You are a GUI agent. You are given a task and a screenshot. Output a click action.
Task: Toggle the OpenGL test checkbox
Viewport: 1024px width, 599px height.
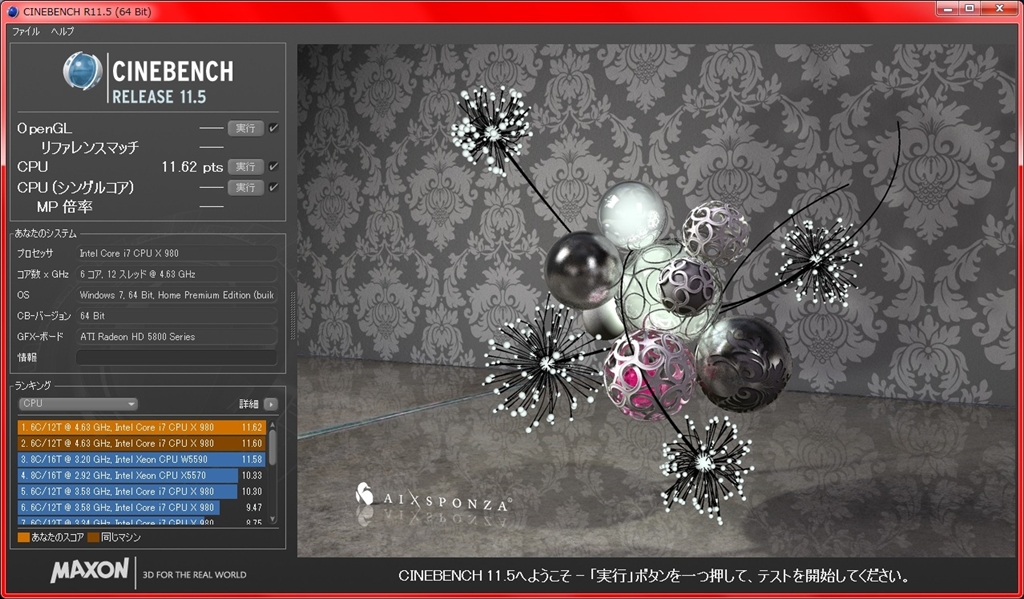click(x=273, y=128)
